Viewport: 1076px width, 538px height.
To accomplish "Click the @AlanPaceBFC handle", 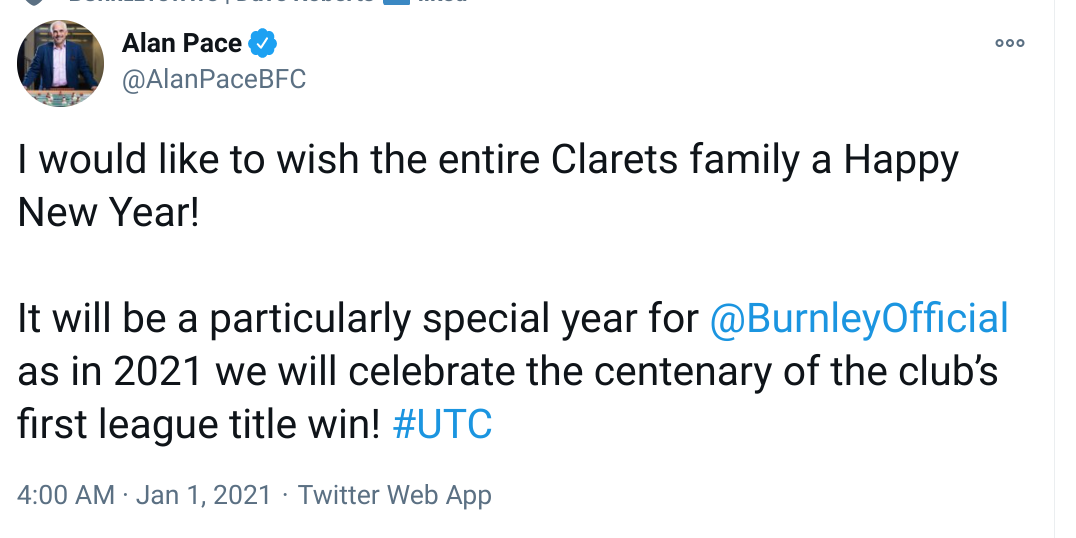I will [213, 80].
